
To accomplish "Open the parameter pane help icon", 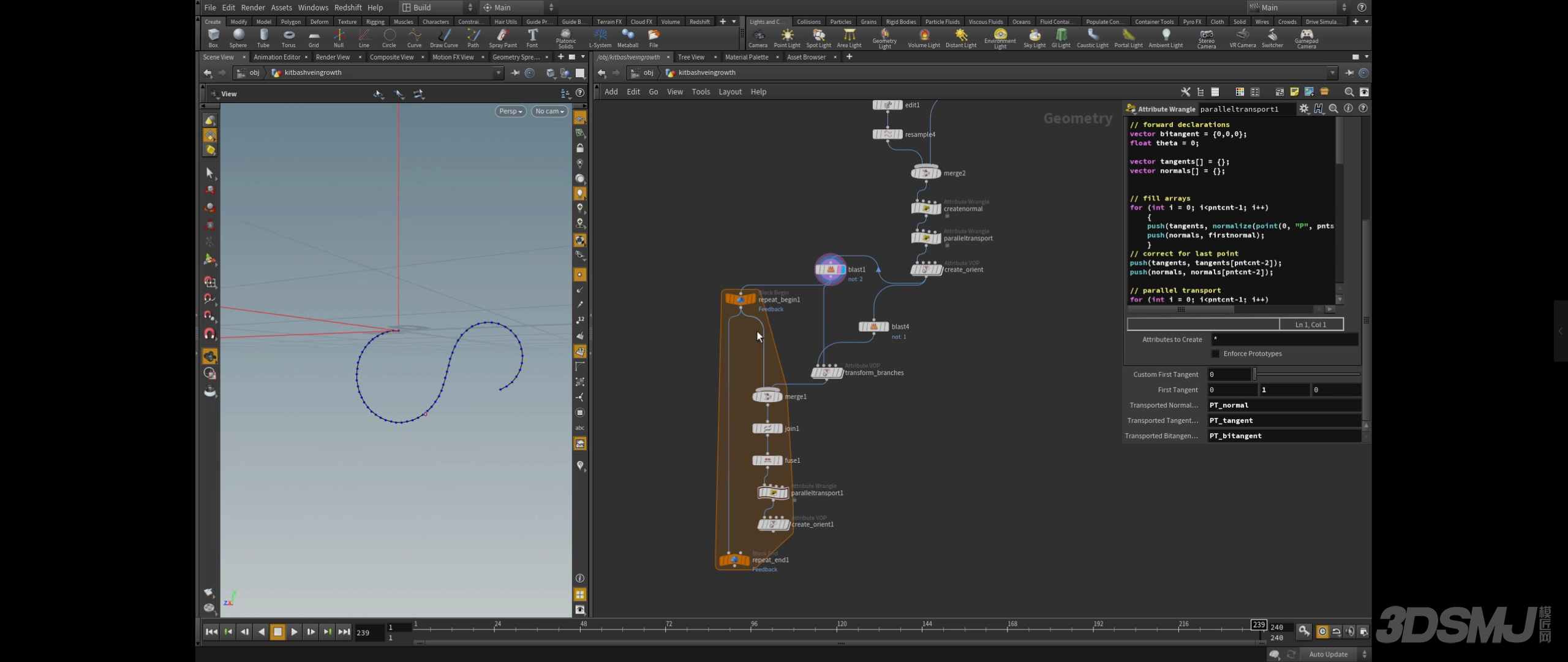I will [1363, 108].
